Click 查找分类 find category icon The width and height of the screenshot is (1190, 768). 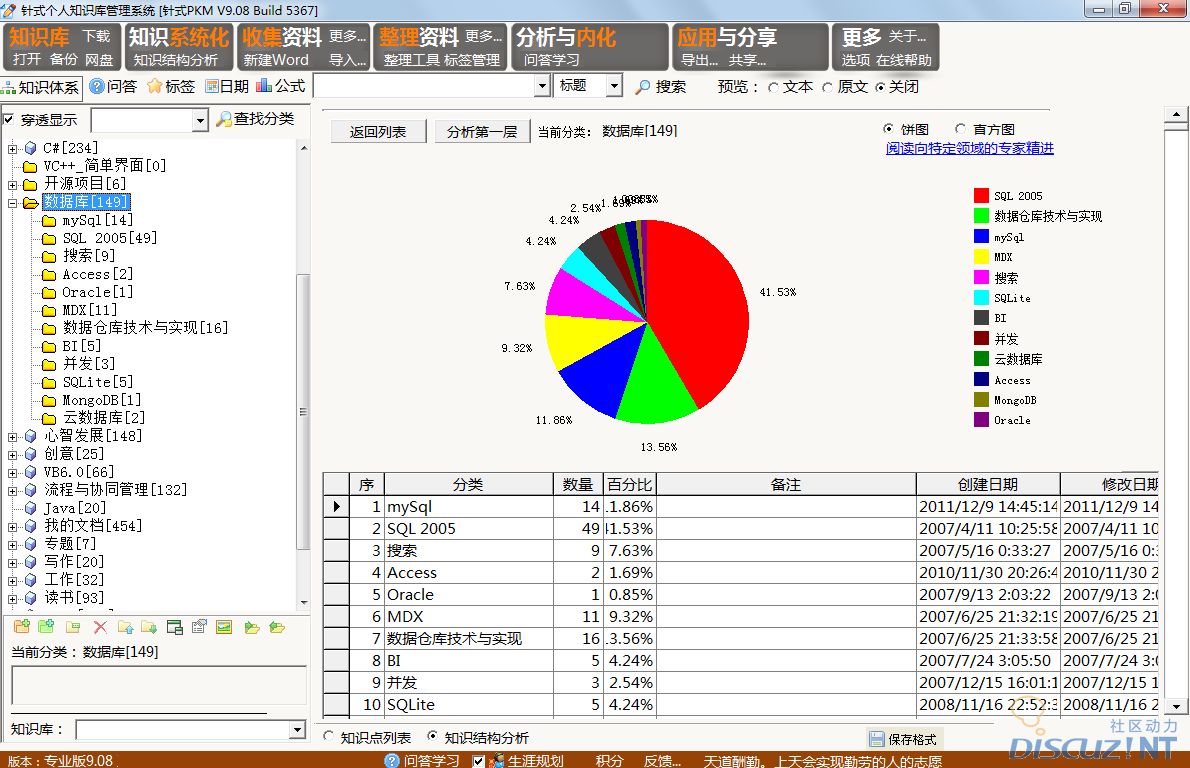point(255,119)
